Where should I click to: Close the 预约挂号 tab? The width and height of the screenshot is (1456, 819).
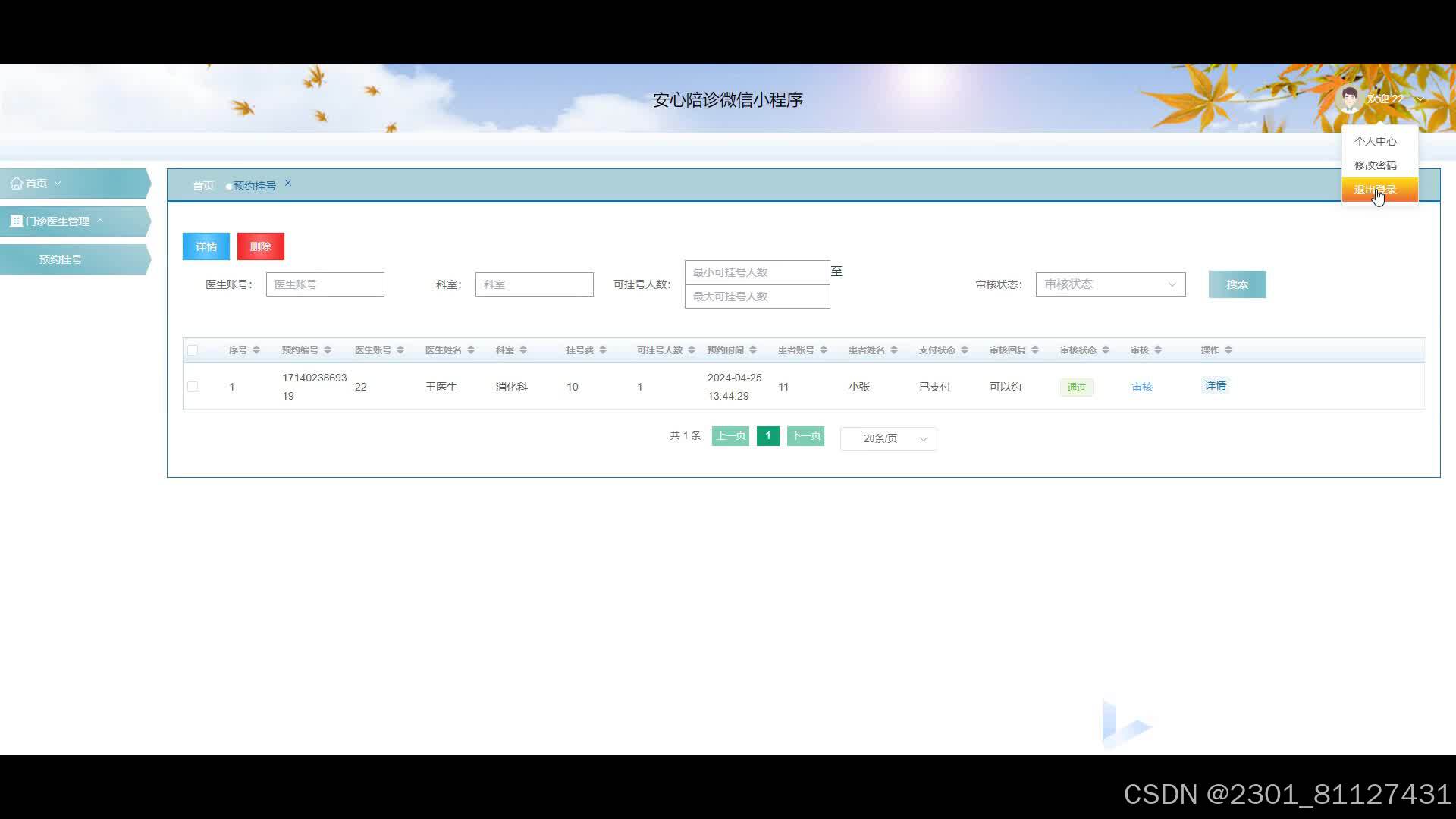tap(288, 184)
